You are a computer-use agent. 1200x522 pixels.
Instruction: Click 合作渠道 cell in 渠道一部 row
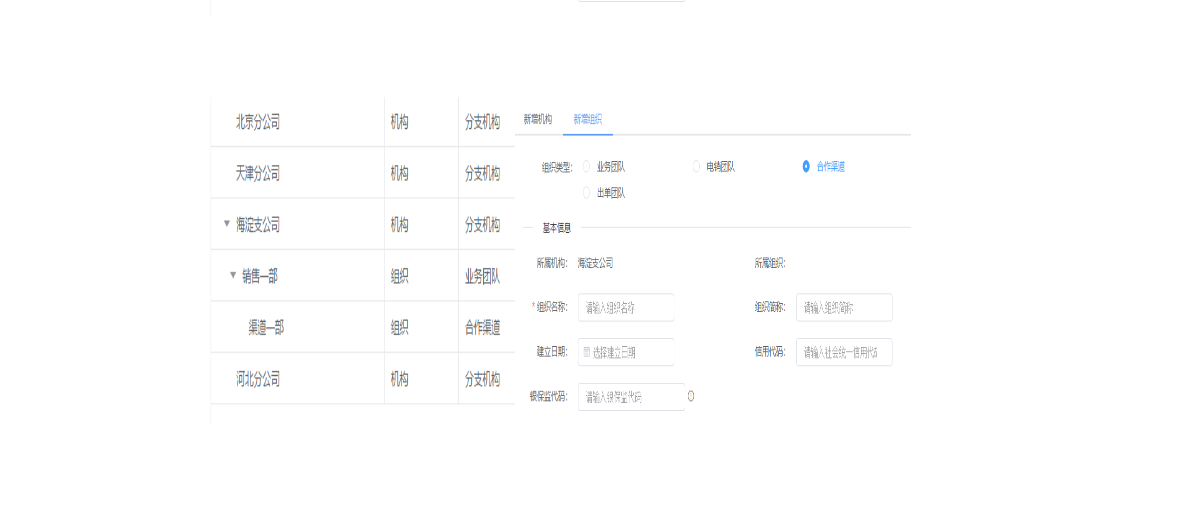(x=483, y=327)
